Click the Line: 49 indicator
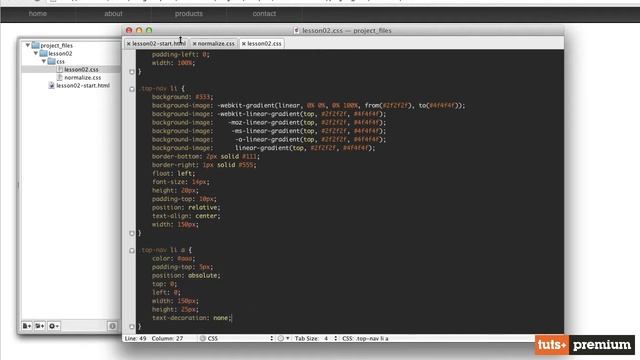640x360 pixels. (x=135, y=338)
